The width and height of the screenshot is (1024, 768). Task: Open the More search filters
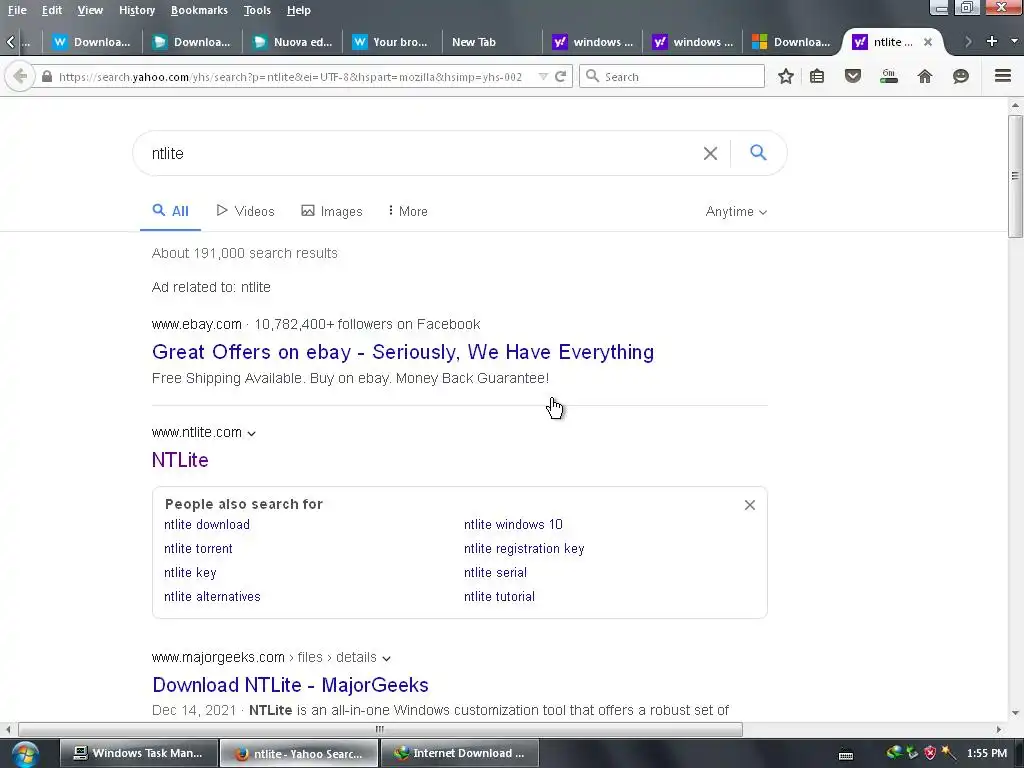(x=408, y=211)
